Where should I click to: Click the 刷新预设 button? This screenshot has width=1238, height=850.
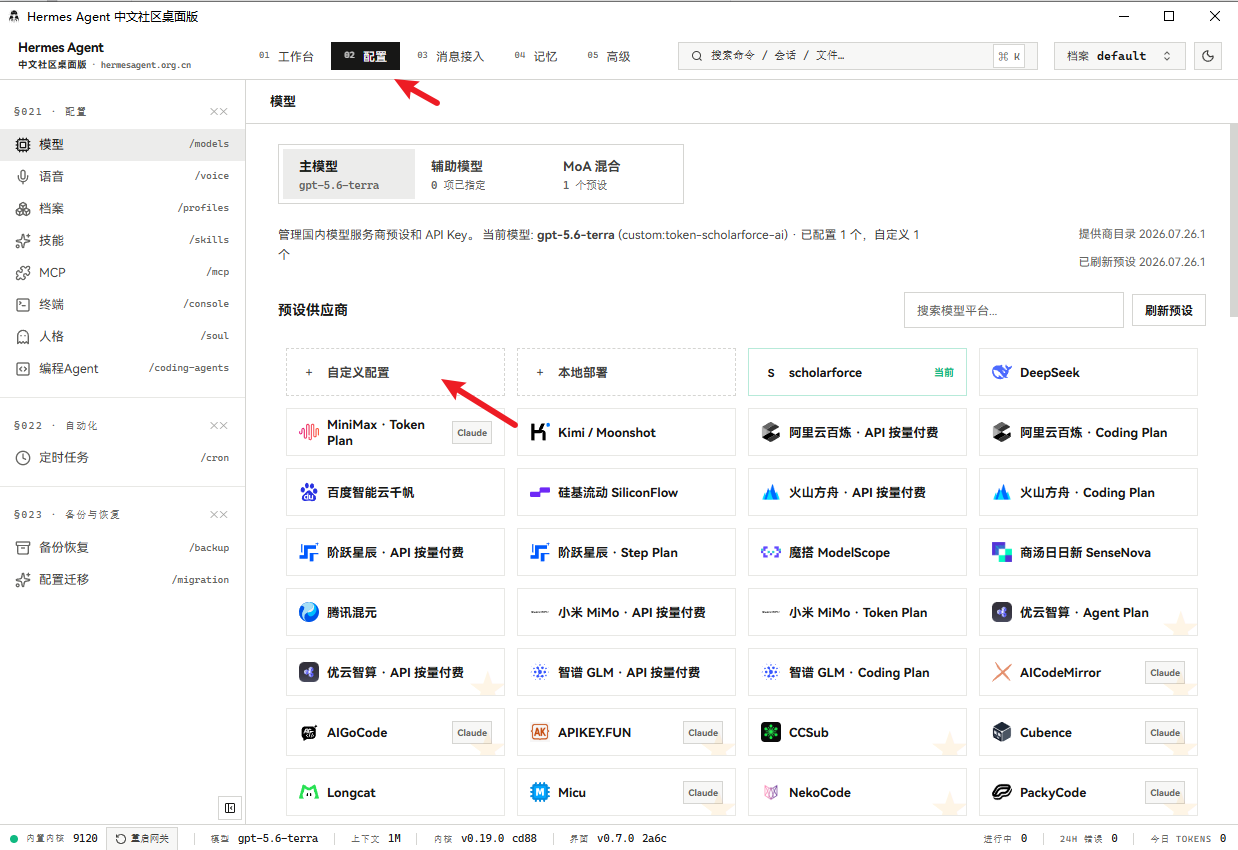pos(1169,310)
